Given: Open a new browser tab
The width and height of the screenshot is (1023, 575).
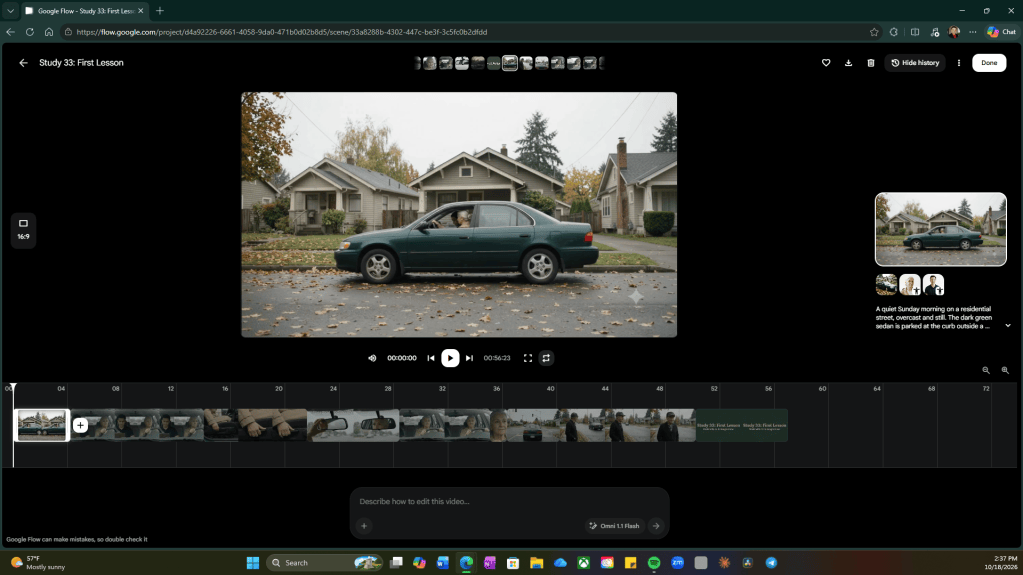Looking at the screenshot, I should click(160, 11).
